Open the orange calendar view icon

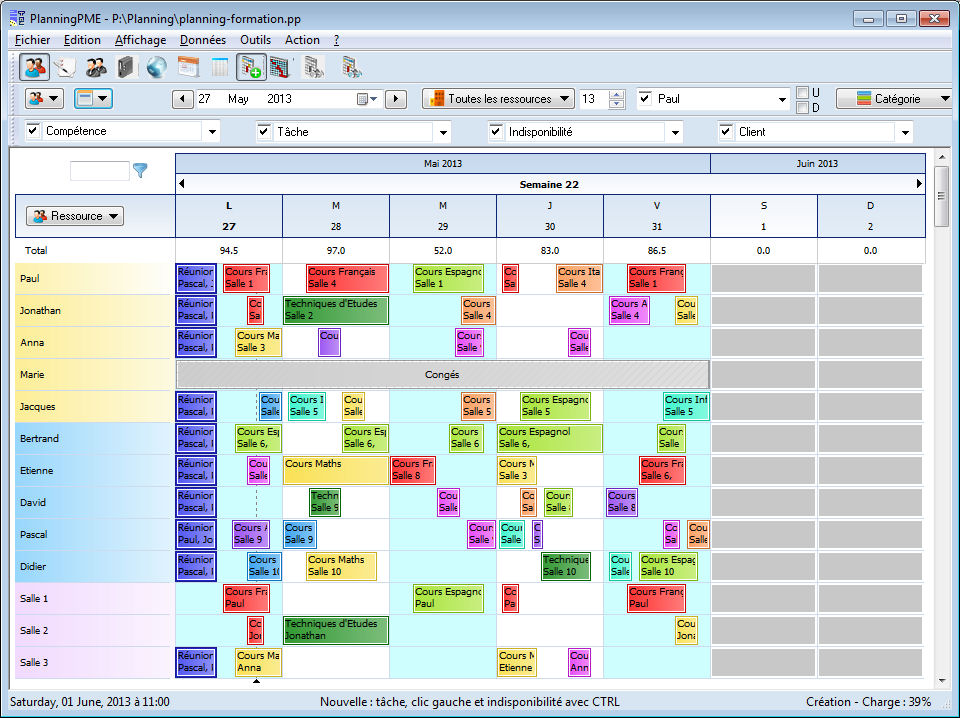pyautogui.click(x=189, y=67)
